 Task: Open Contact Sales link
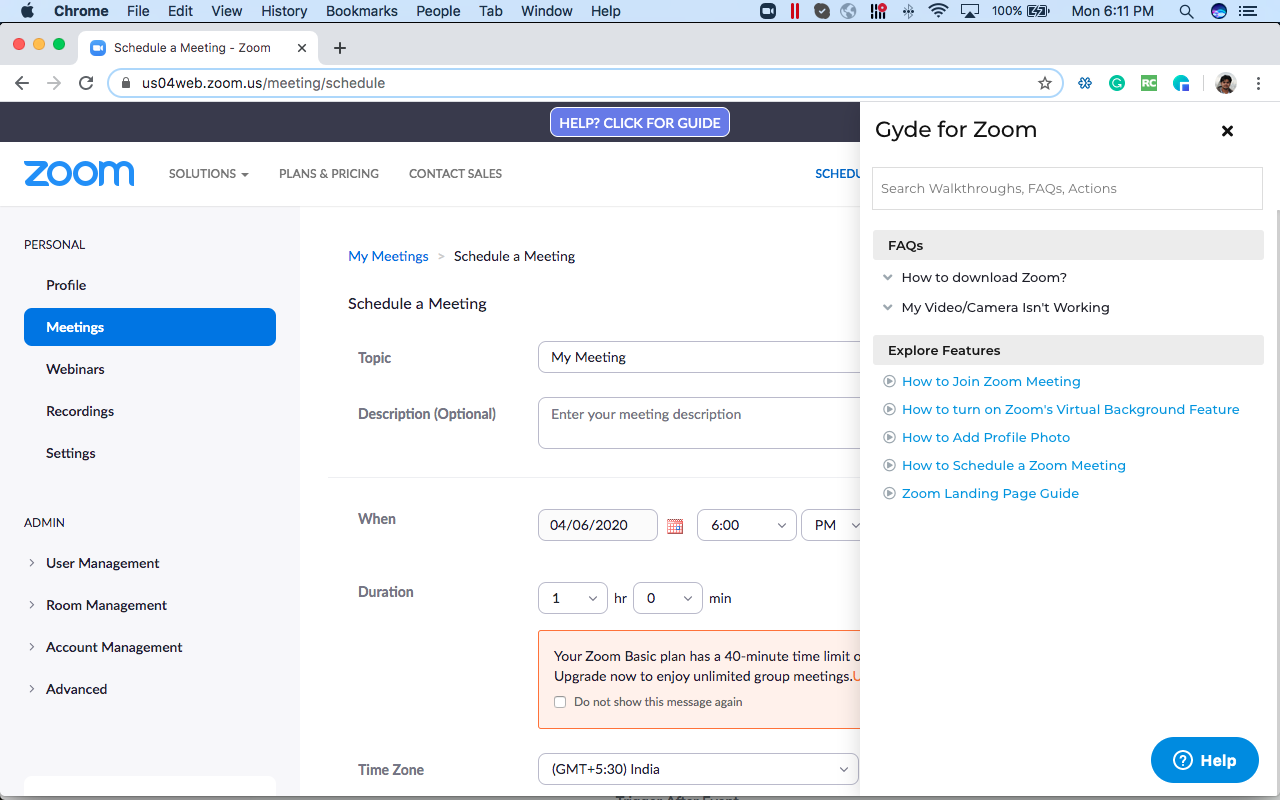(455, 173)
